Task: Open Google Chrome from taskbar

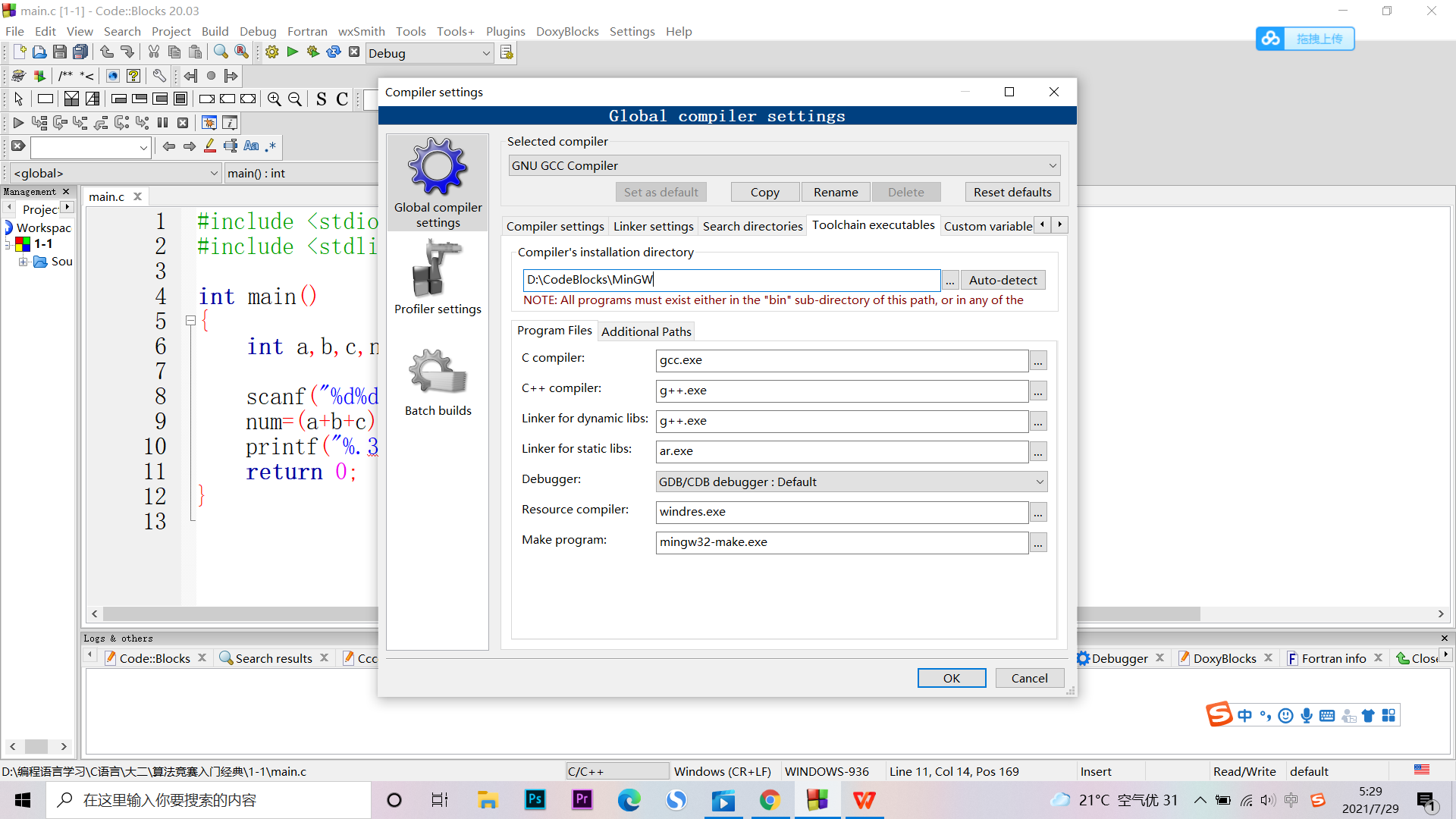Action: pyautogui.click(x=770, y=801)
